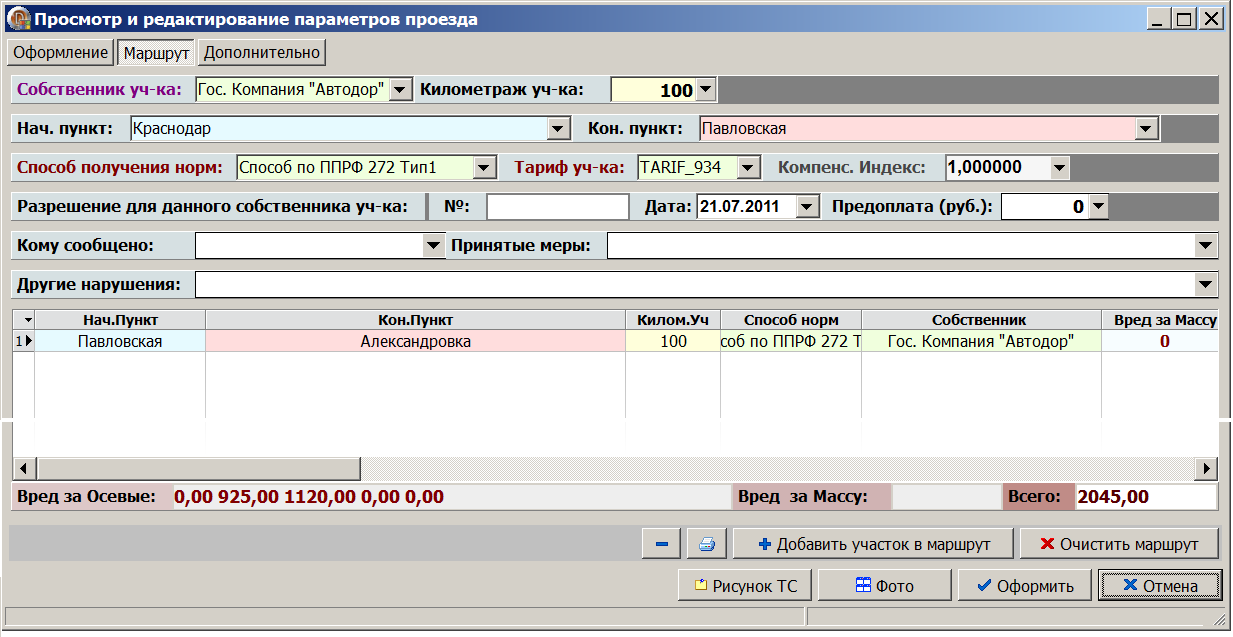
Task: Click the grid's top-left corner selector arrow
Action: tap(23, 320)
